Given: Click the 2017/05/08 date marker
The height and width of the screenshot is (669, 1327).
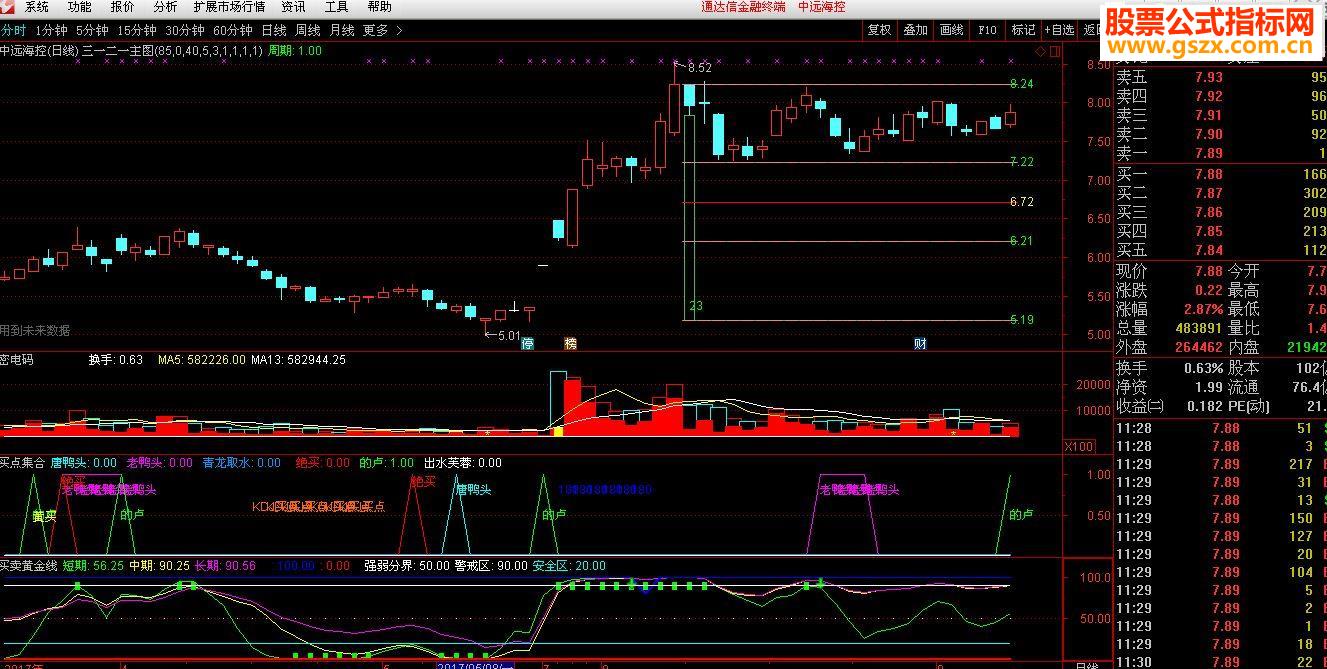Looking at the screenshot, I should [x=475, y=663].
